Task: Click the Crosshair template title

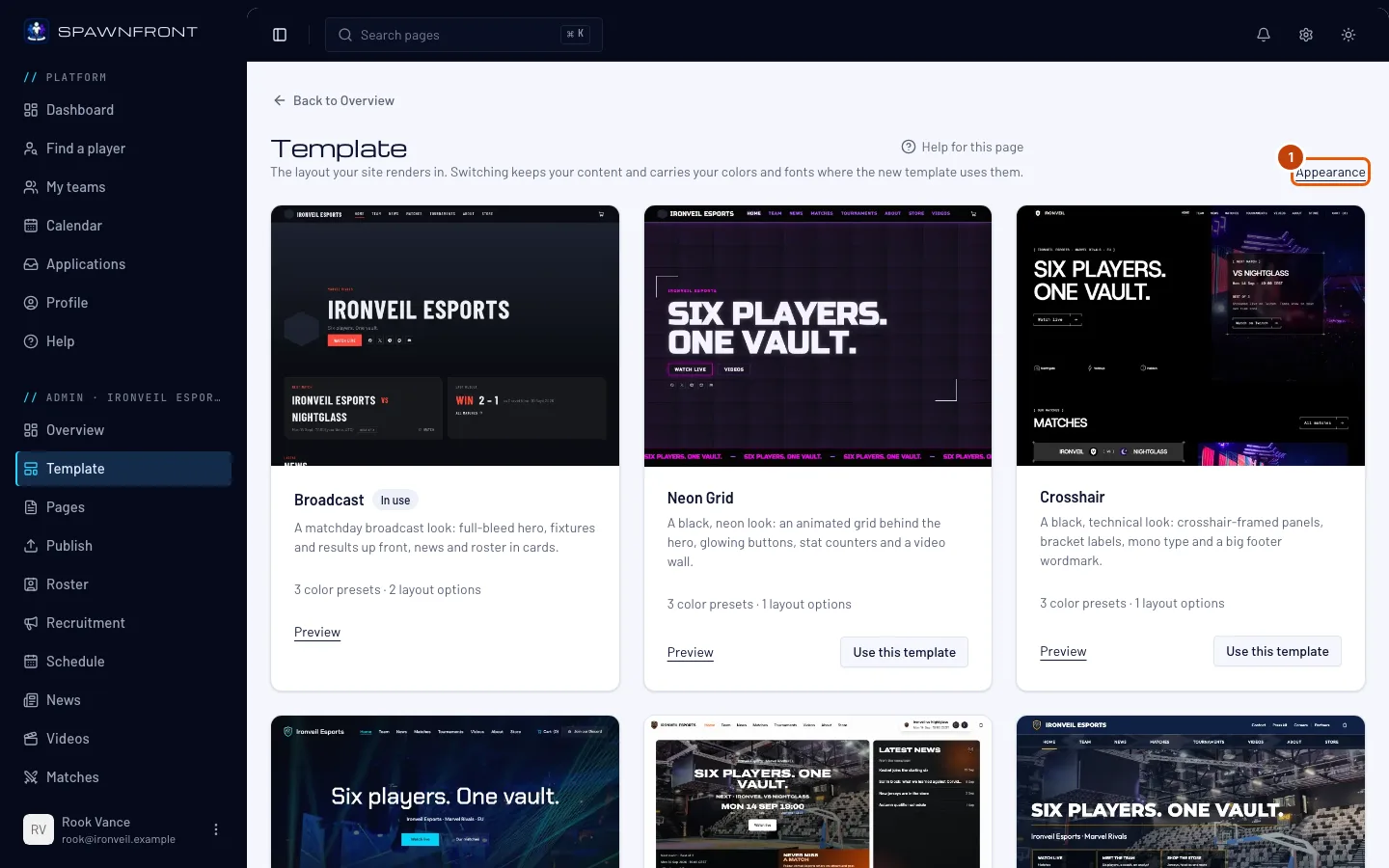Action: [x=1073, y=497]
